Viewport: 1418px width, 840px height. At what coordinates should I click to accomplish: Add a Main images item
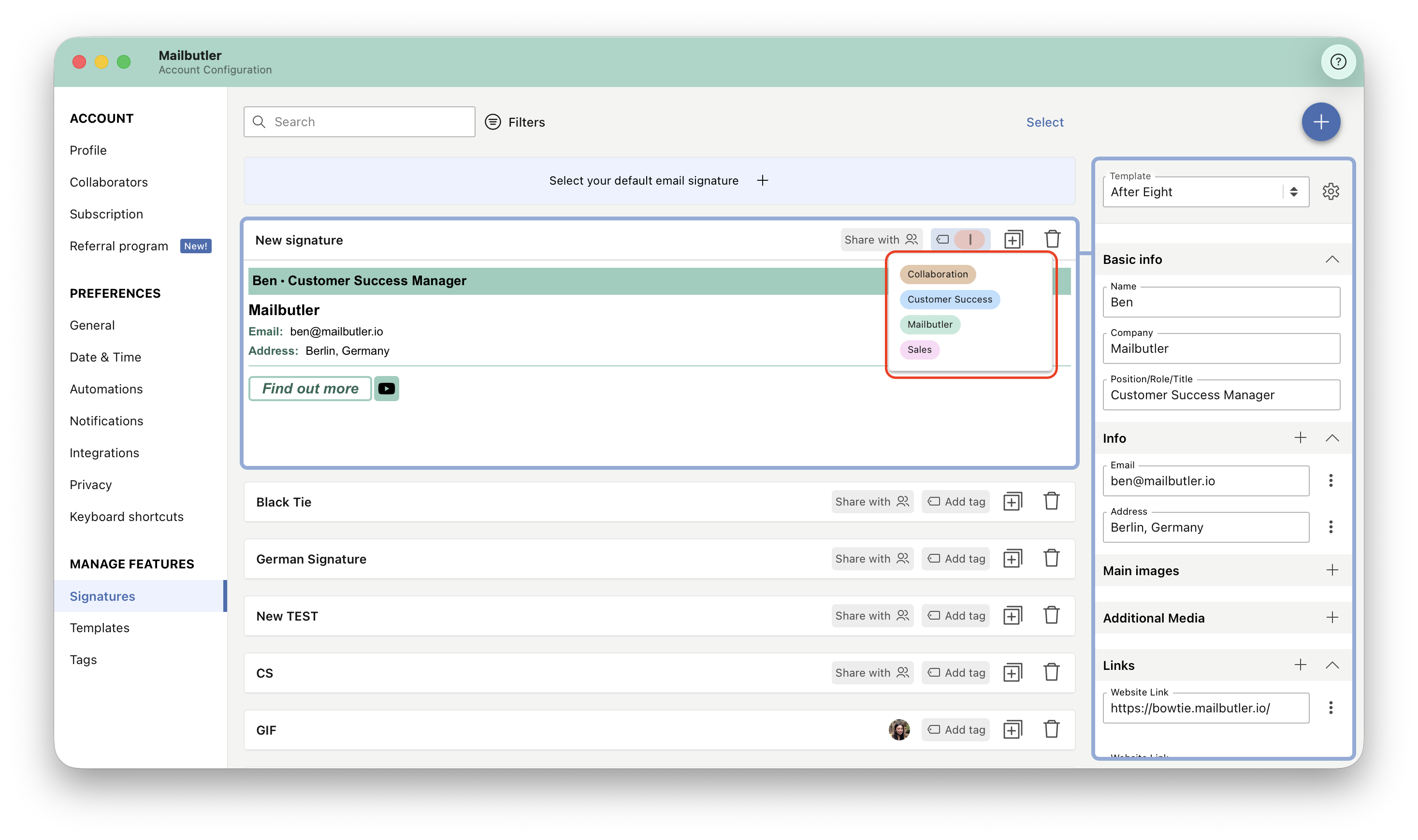tap(1332, 570)
